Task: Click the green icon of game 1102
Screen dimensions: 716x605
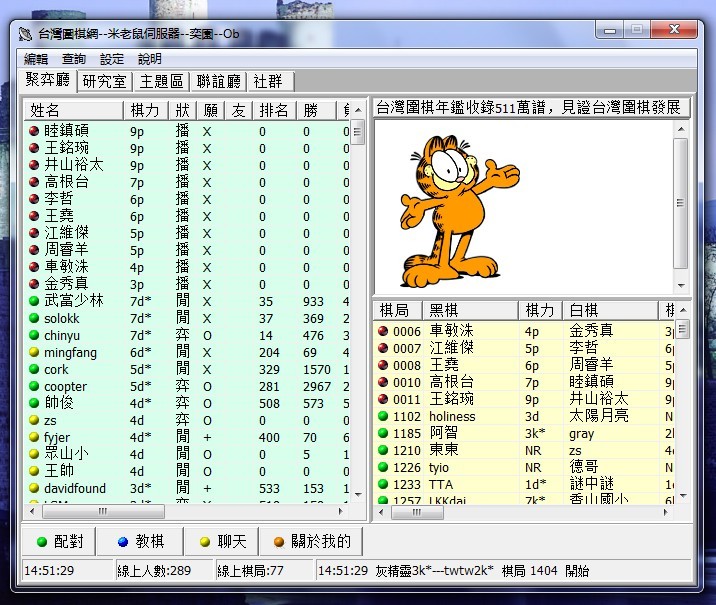Action: point(383,416)
